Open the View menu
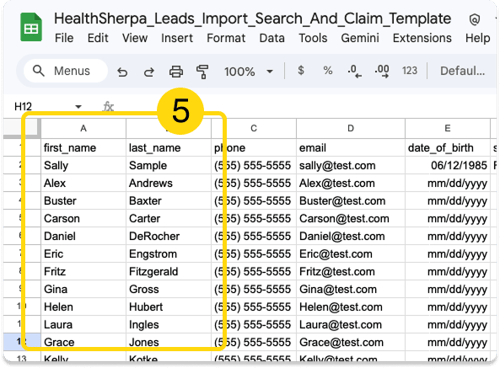 (135, 38)
